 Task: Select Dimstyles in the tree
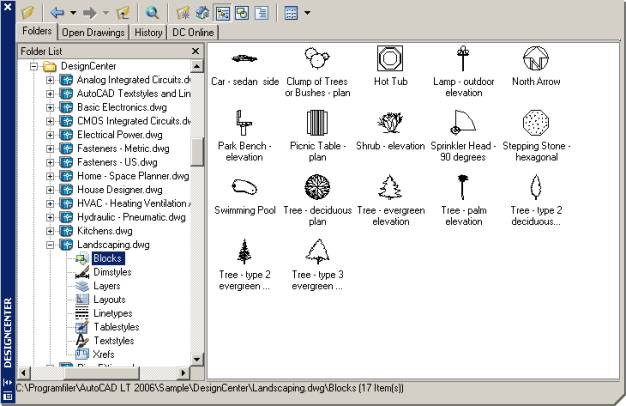pos(112,272)
